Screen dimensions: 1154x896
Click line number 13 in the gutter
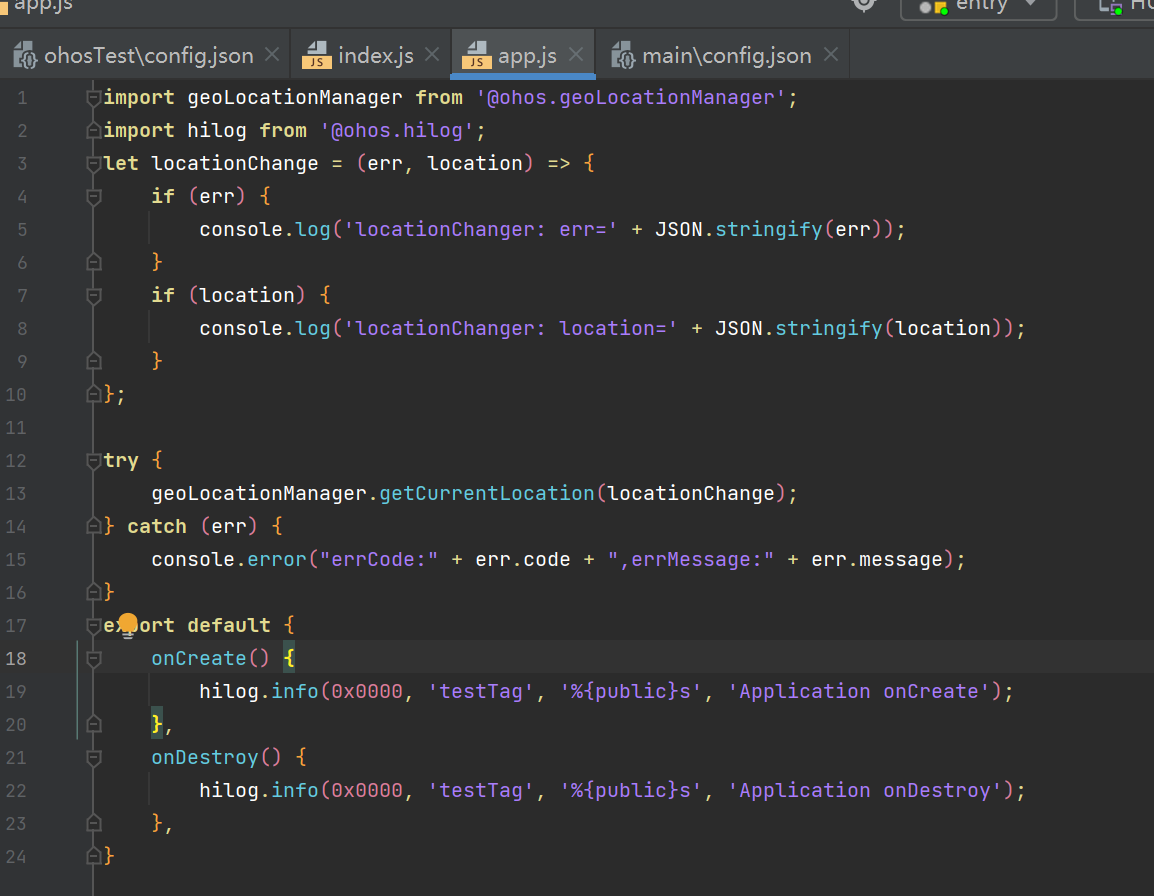[x=16, y=493]
